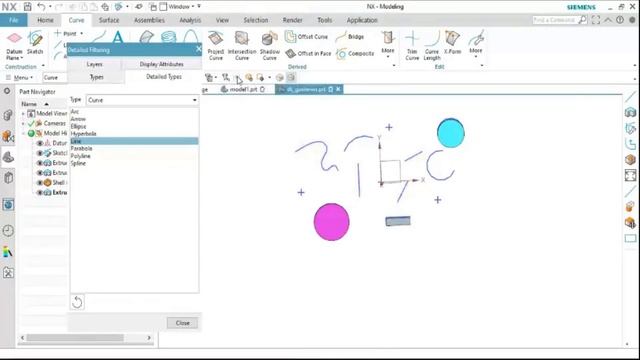Select Polyline in the type list
Image resolution: width=640 pixels, height=360 pixels.
coord(134,156)
